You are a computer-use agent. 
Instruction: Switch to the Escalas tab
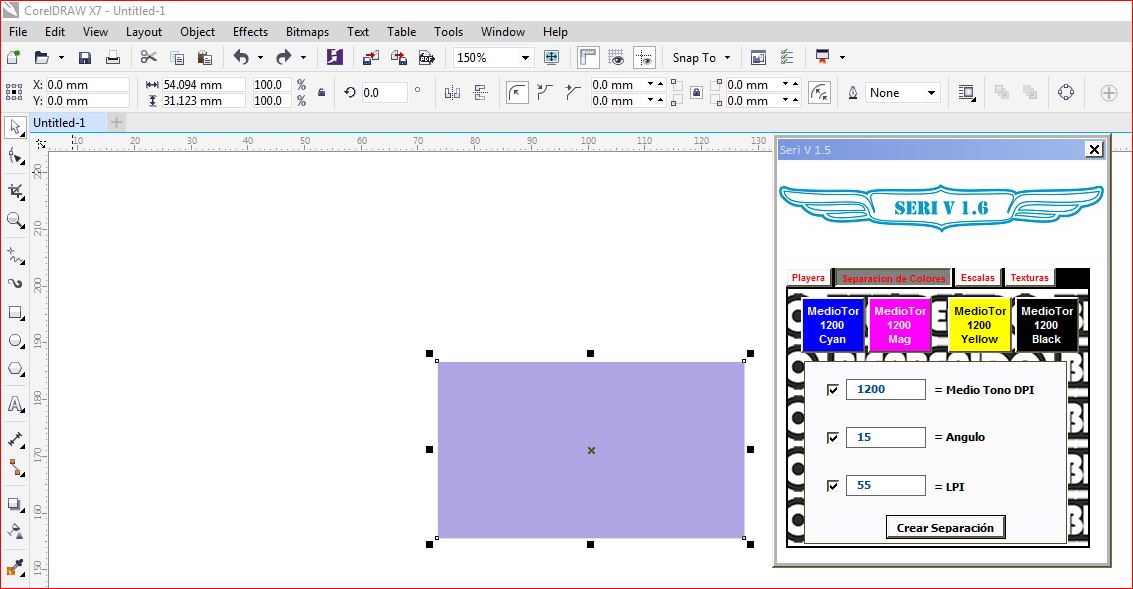978,278
